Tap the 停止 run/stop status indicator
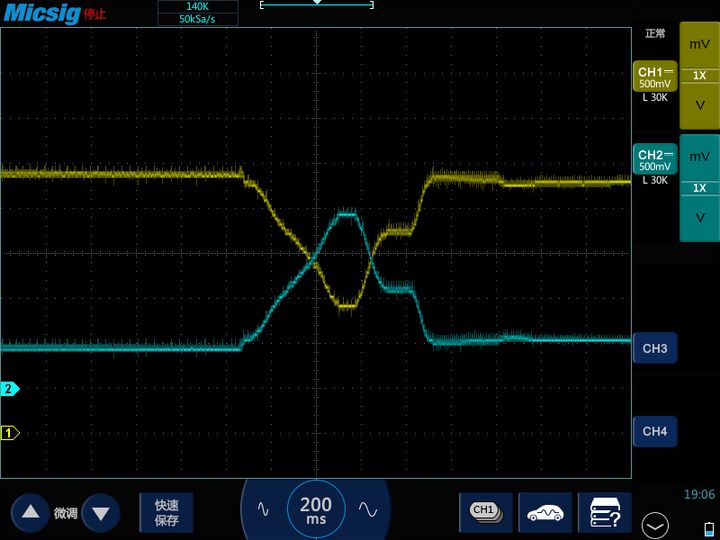The image size is (720, 540). click(x=95, y=14)
